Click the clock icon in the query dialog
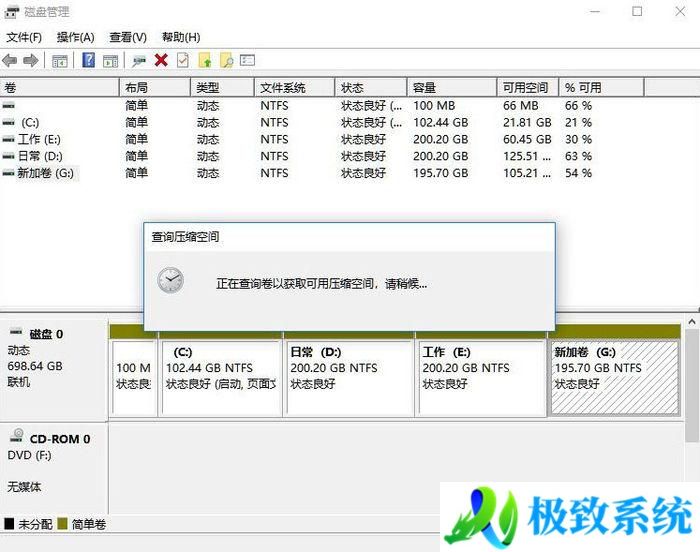The width and height of the screenshot is (700, 552). click(x=170, y=280)
